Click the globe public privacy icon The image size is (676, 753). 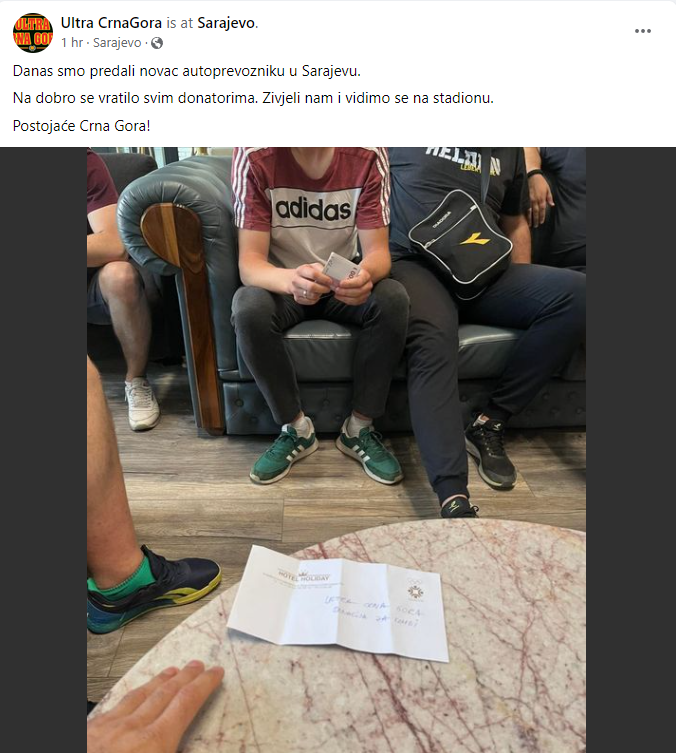click(157, 43)
